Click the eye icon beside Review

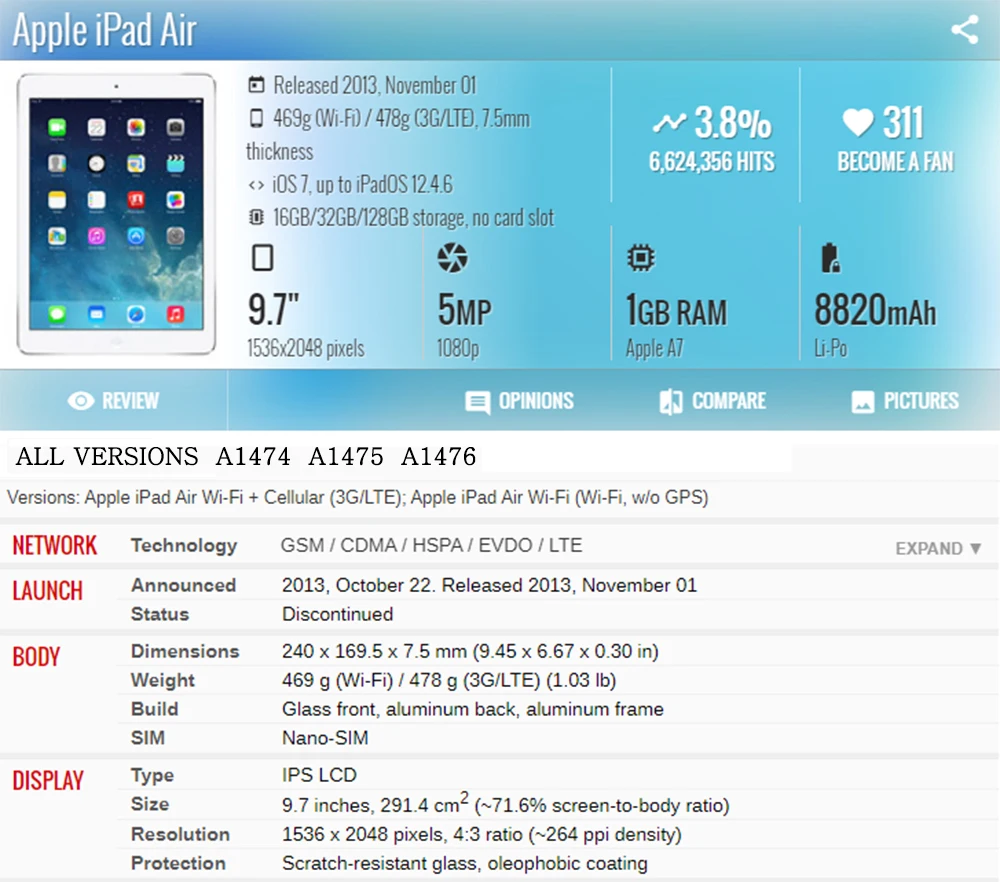click(81, 401)
